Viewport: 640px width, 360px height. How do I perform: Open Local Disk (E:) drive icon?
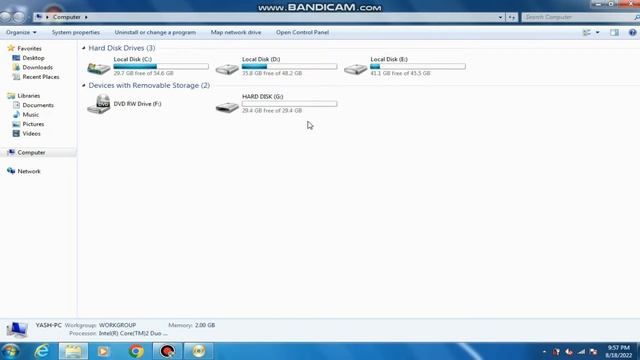tap(356, 69)
